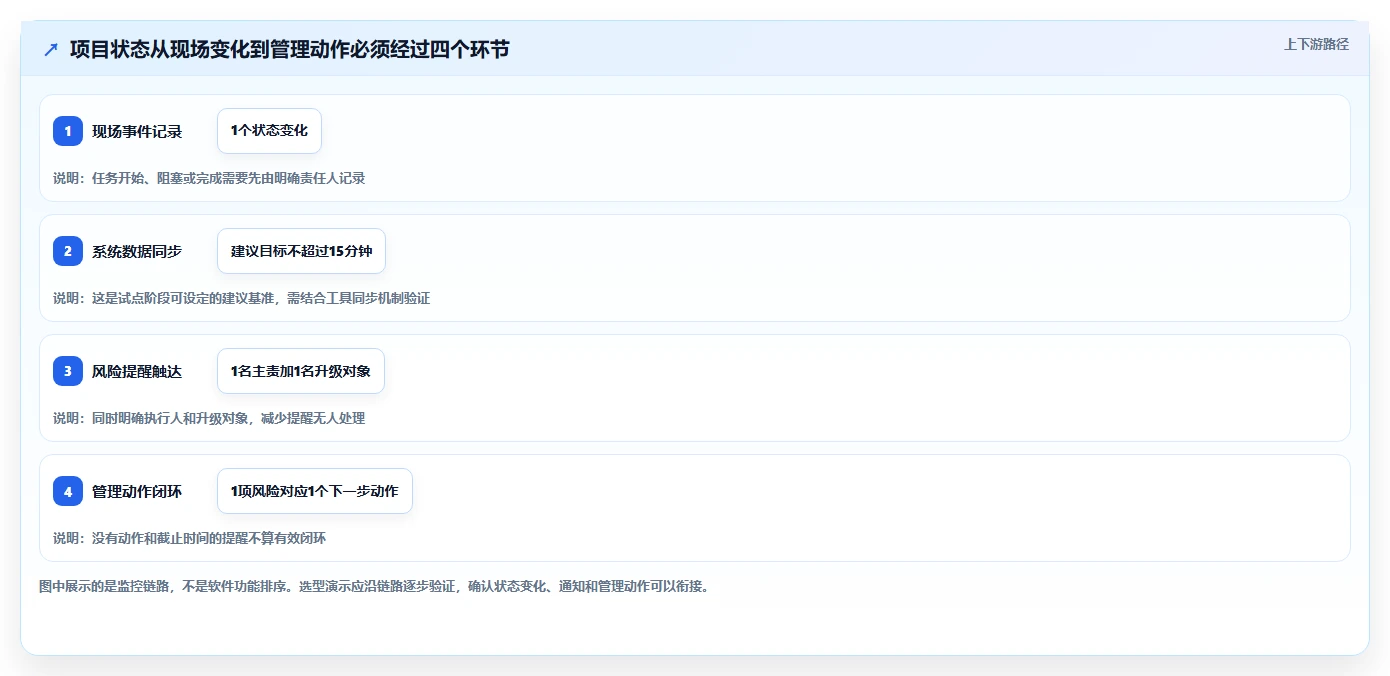
Task: Click the 1名主责加1名升级对象 chip
Action: click(x=301, y=371)
